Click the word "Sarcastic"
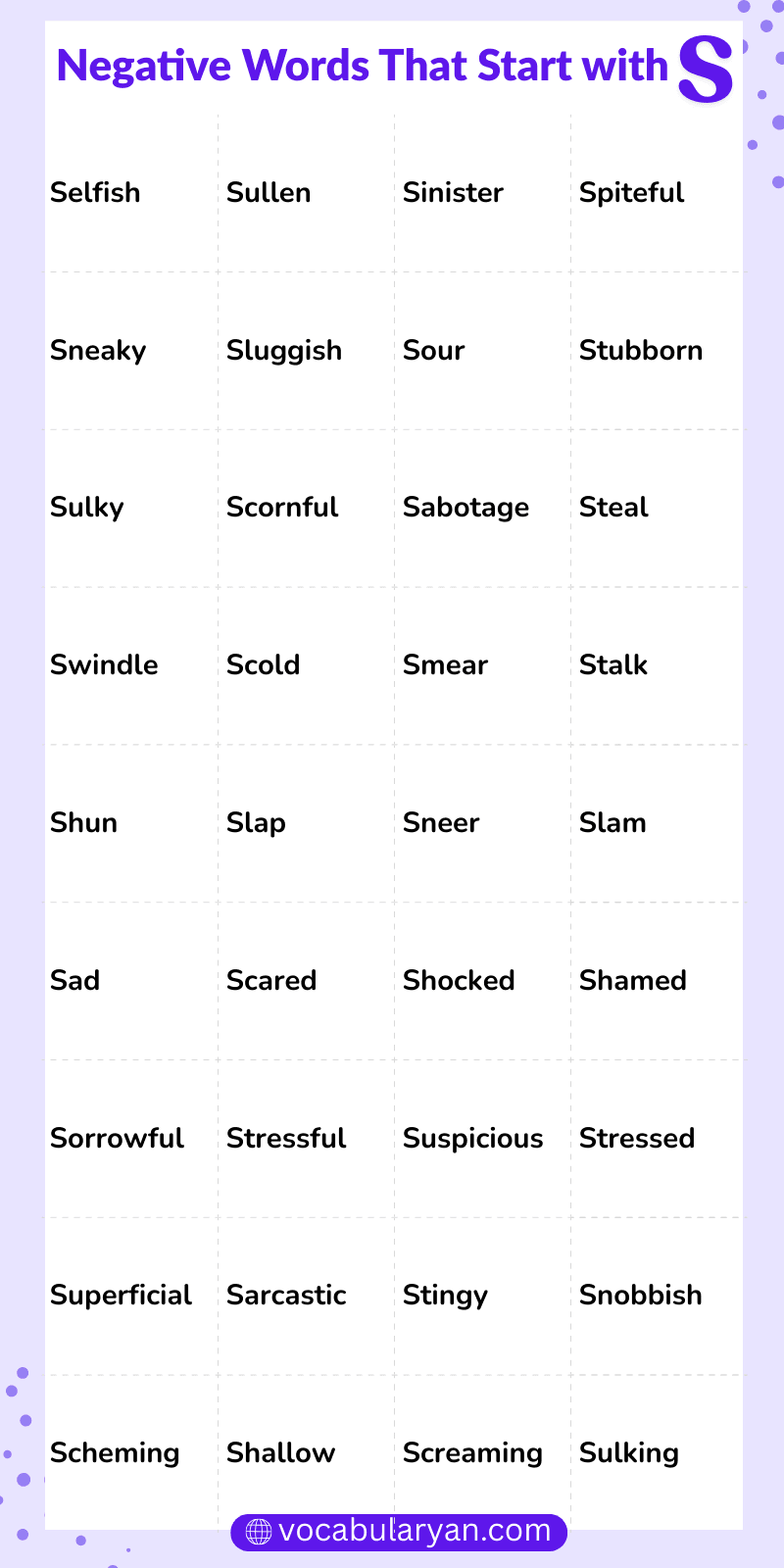The width and height of the screenshot is (784, 1568). 286,1295
